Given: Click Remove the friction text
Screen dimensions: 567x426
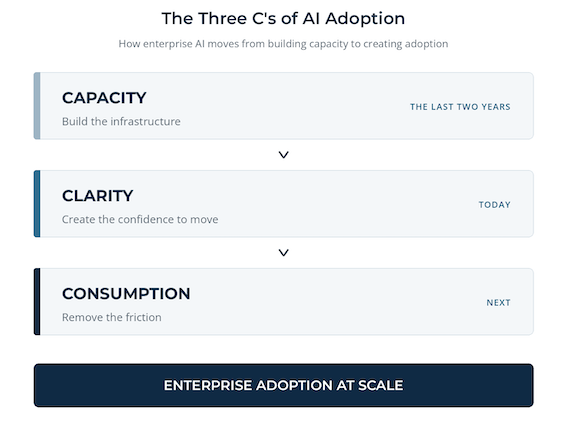Looking at the screenshot, I should pos(112,317).
